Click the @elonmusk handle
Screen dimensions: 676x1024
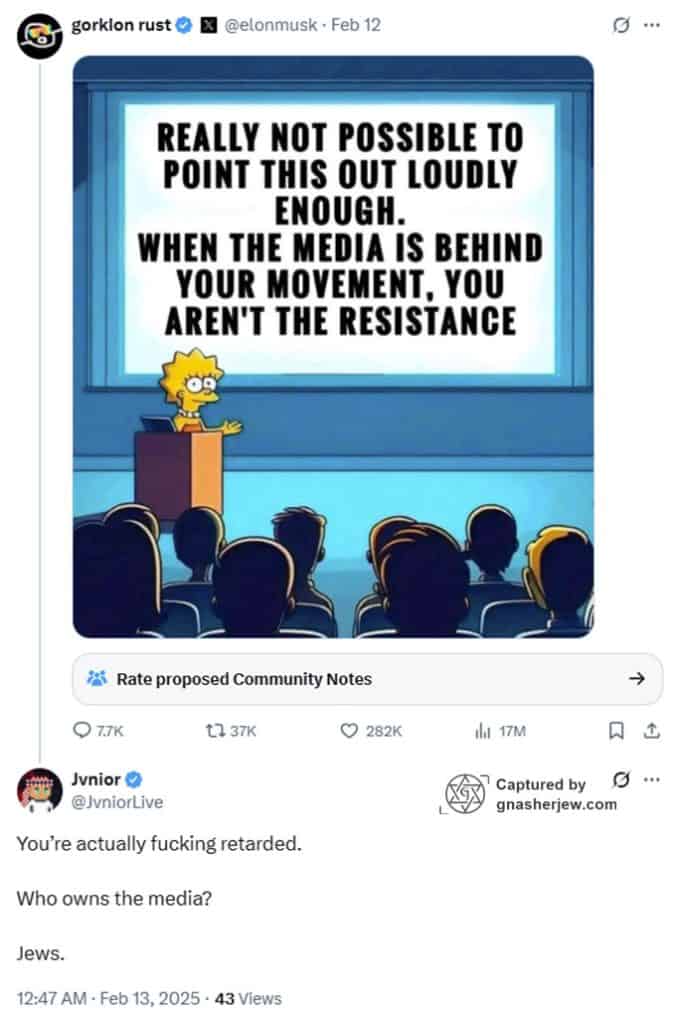click(271, 25)
